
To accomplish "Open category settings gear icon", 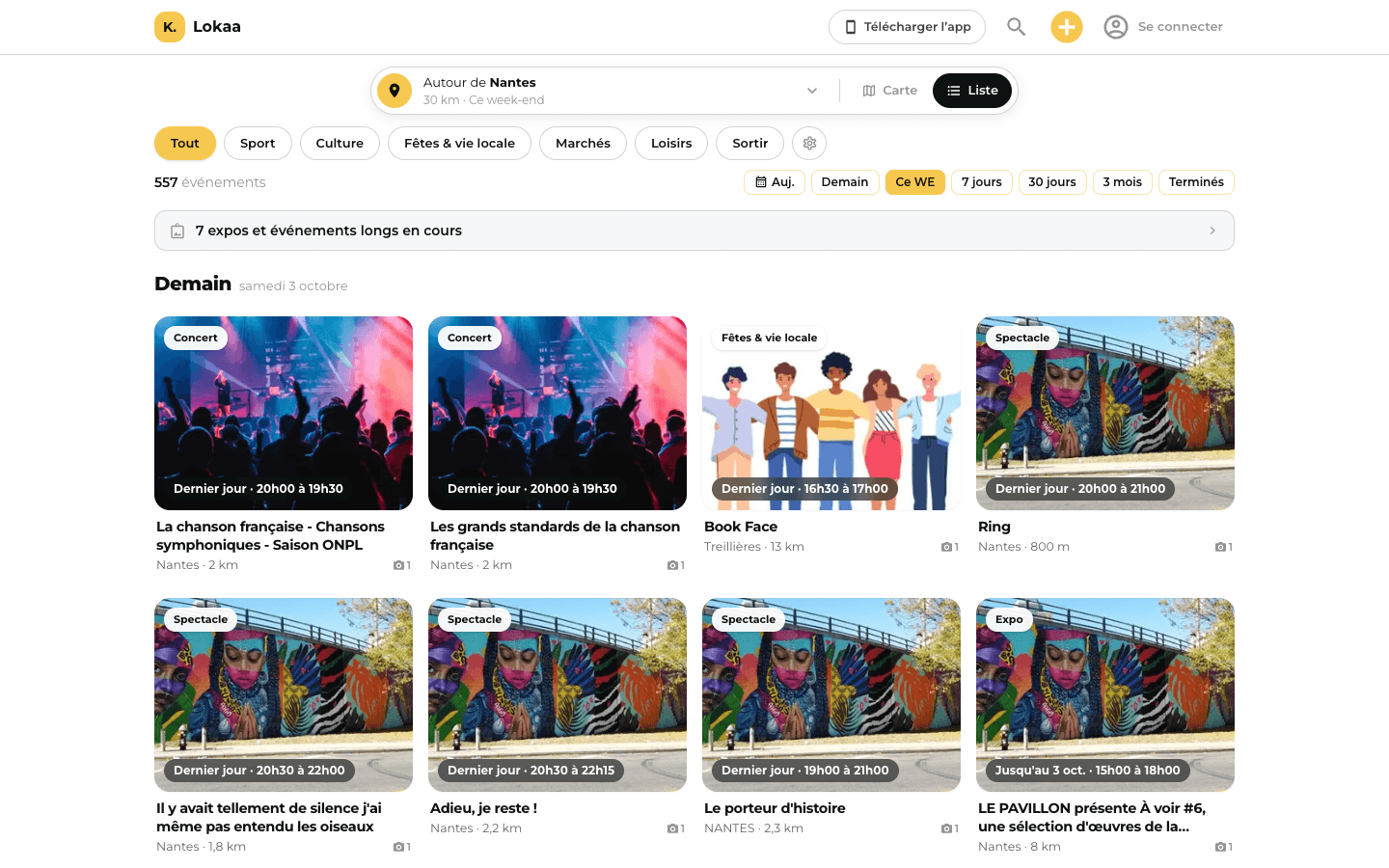I will [809, 144].
